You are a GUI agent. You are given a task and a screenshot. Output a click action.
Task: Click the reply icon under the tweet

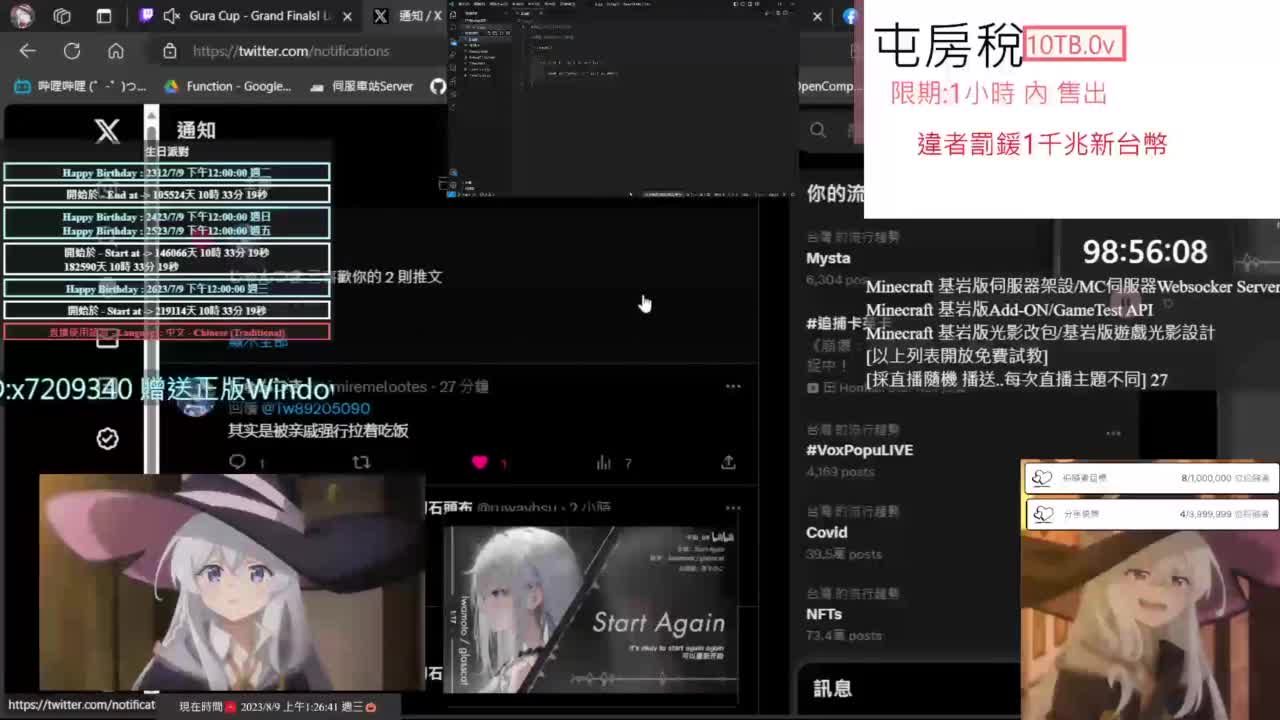238,462
